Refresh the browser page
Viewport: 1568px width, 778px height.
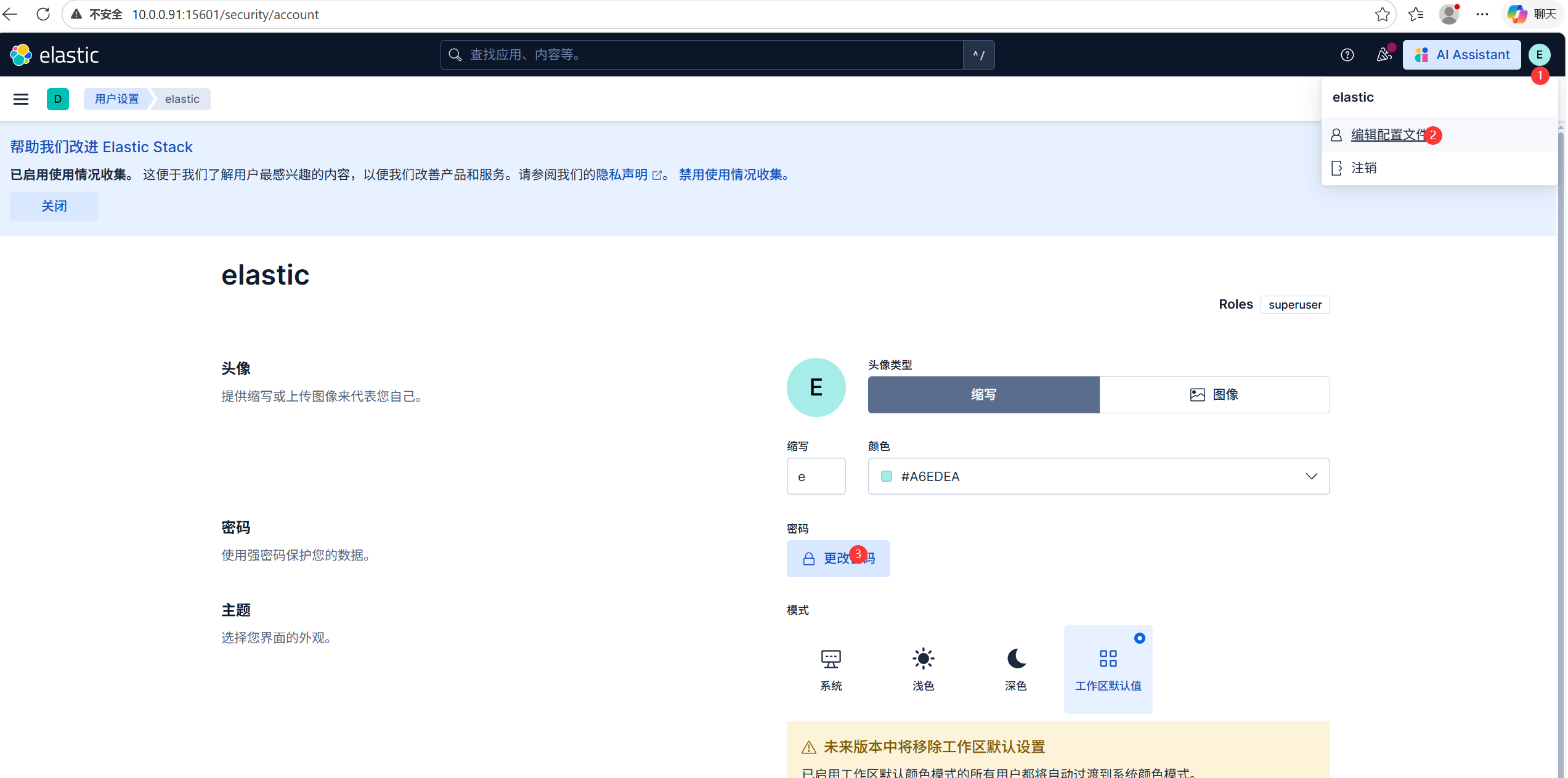tap(43, 14)
